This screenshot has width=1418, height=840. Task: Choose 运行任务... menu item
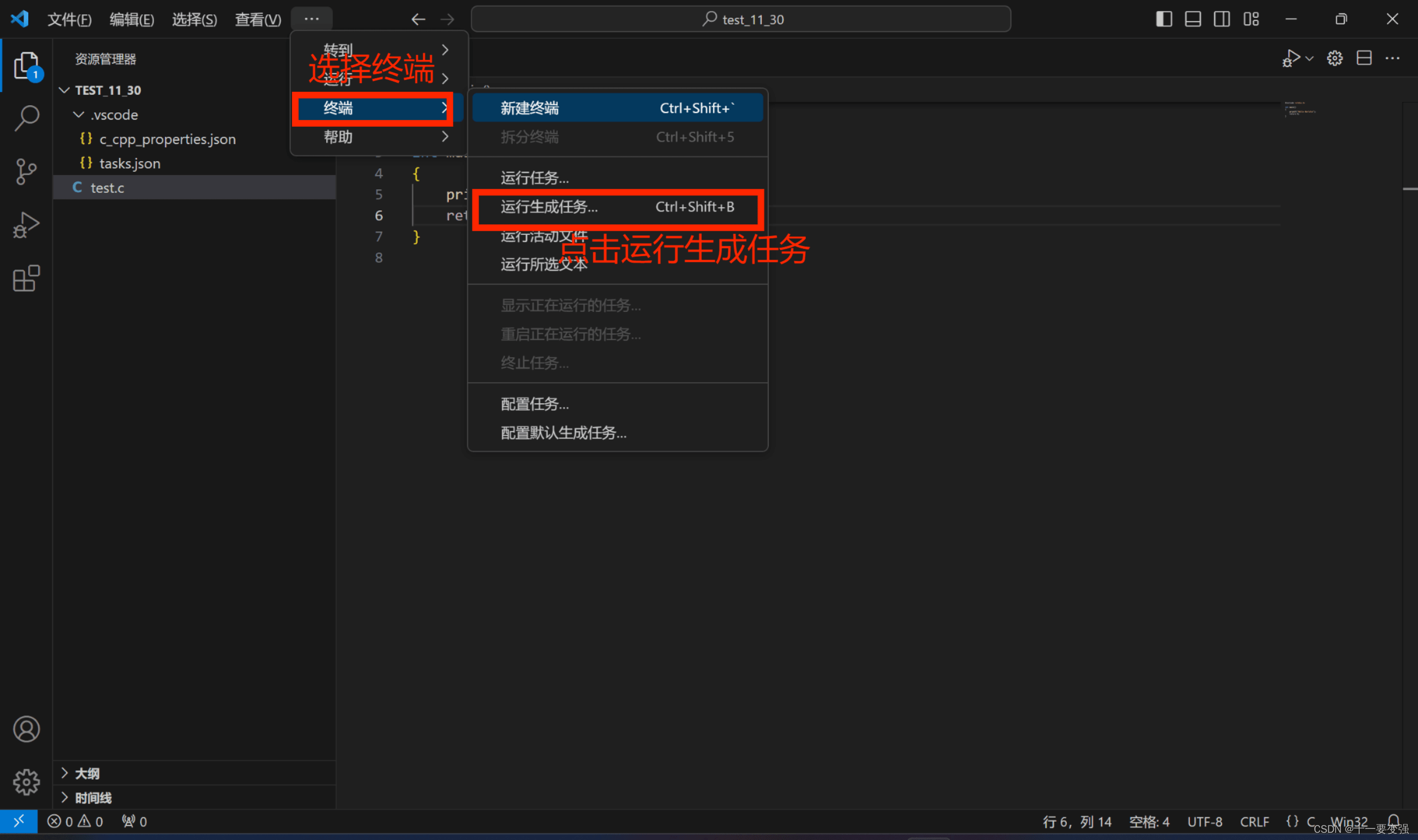pyautogui.click(x=618, y=178)
